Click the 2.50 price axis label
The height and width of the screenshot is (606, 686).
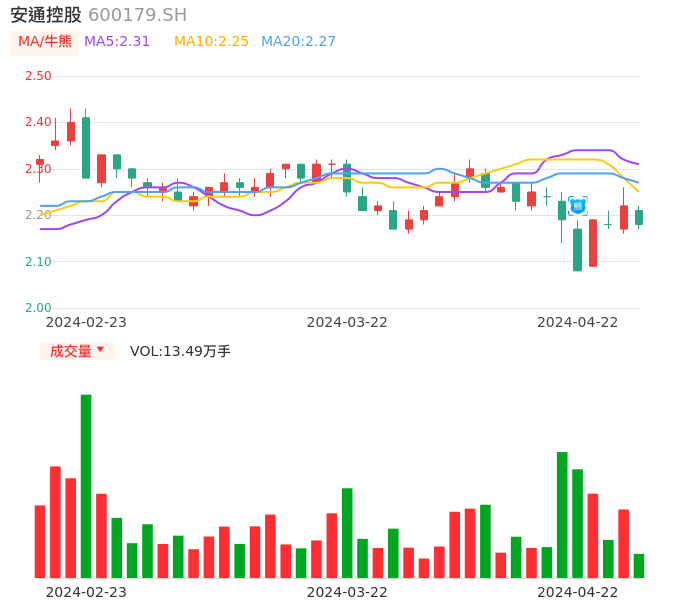pos(38,76)
